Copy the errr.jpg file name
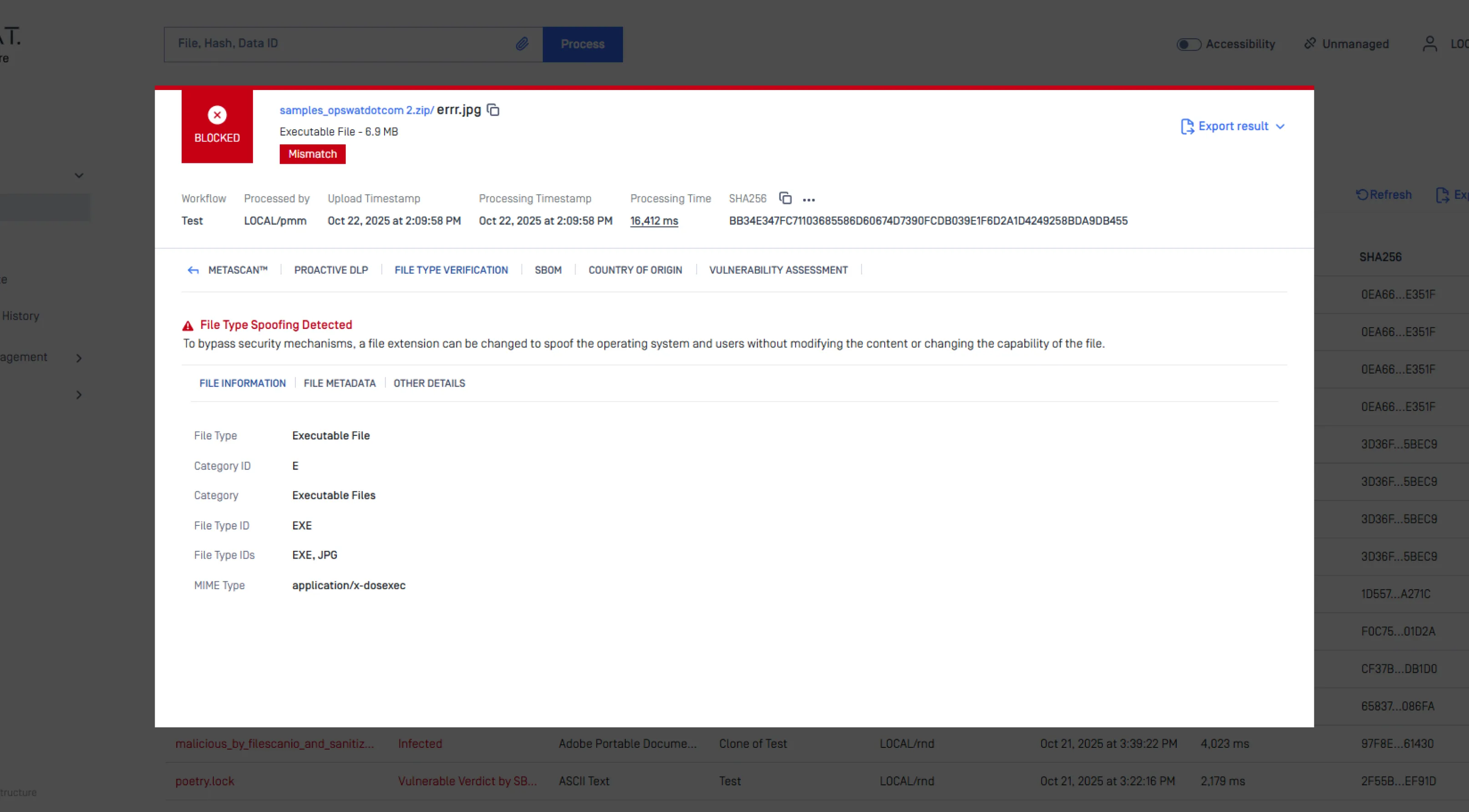The image size is (1469, 812). point(493,110)
